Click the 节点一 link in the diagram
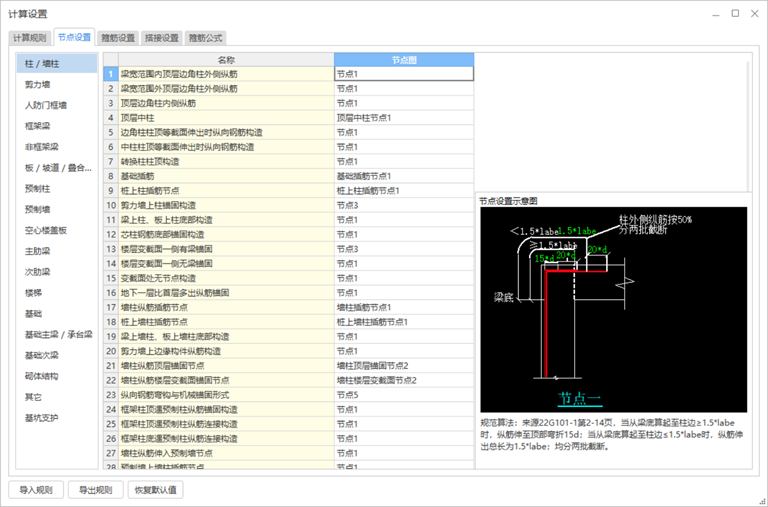 [x=580, y=398]
